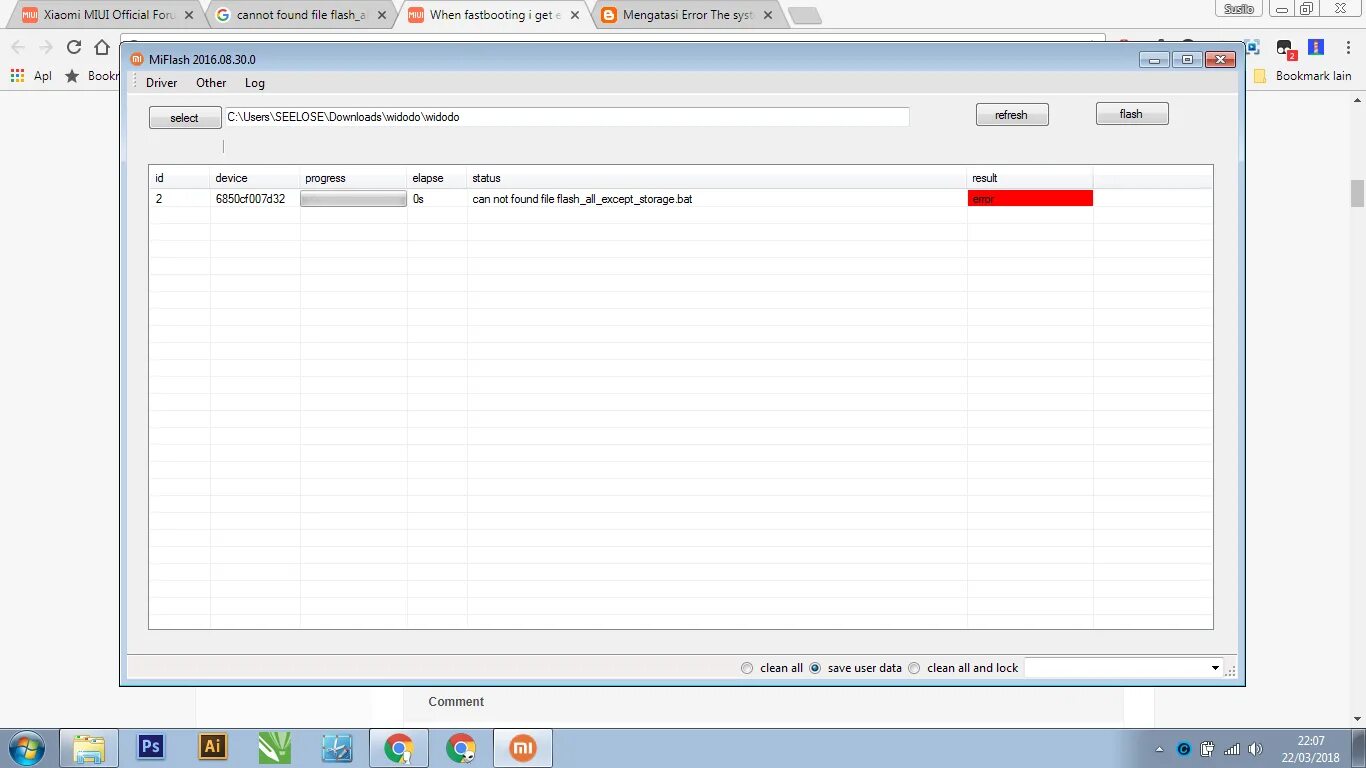The width and height of the screenshot is (1366, 768).
Task: Expand the script dropdown at bottom right
Action: pyautogui.click(x=1215, y=668)
